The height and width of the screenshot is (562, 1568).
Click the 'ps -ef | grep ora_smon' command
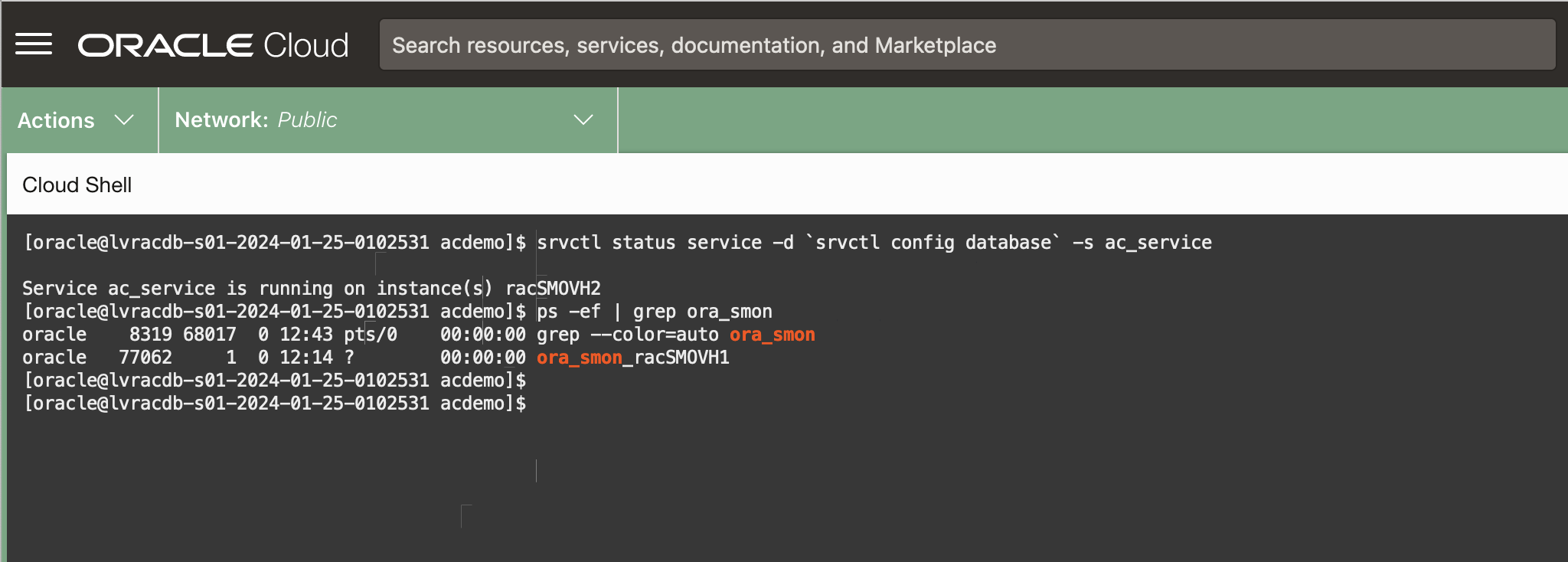[x=654, y=312]
